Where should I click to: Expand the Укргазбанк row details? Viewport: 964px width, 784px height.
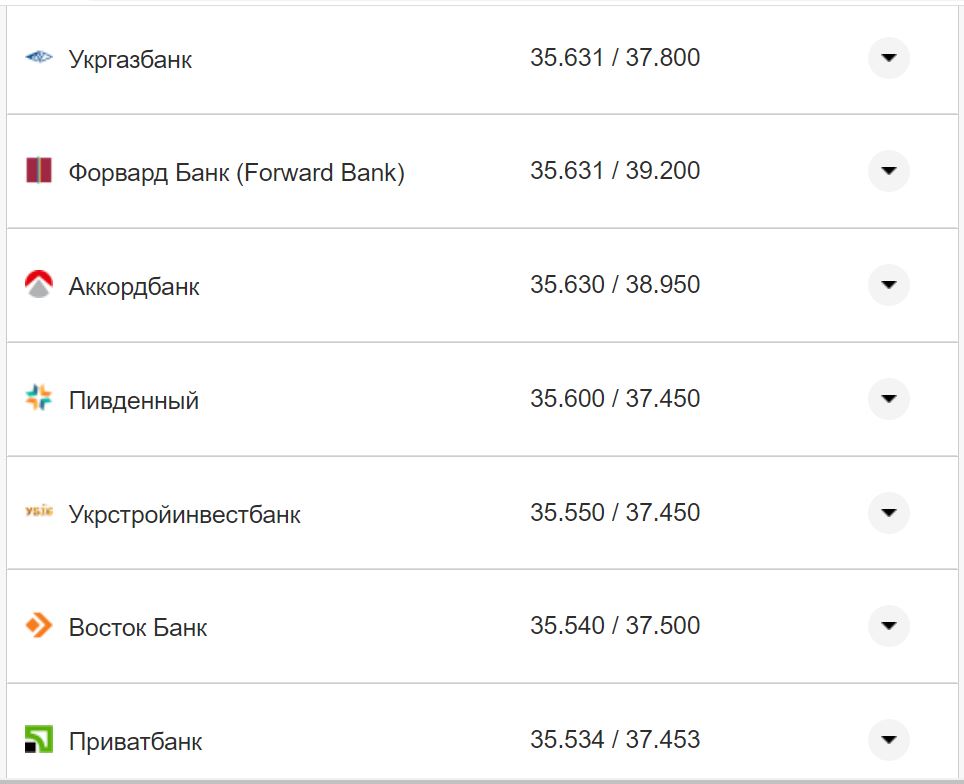click(888, 58)
